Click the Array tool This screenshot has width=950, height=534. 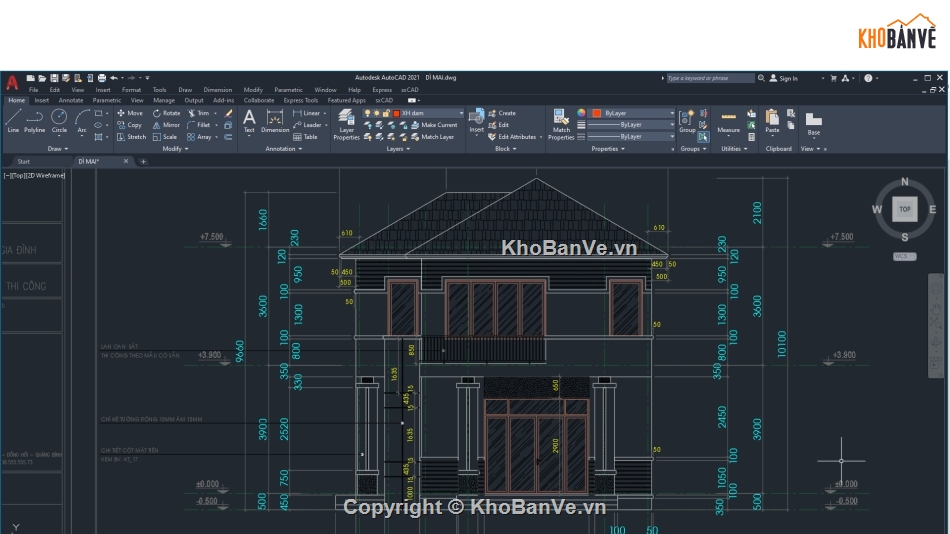[x=199, y=137]
